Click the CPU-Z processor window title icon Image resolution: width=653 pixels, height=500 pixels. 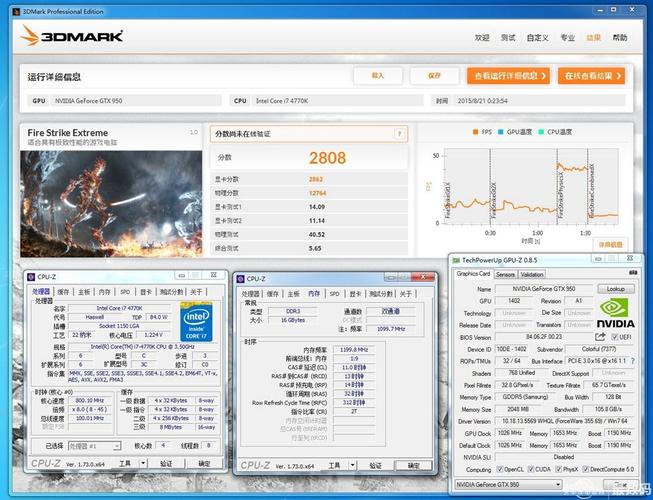[31, 277]
